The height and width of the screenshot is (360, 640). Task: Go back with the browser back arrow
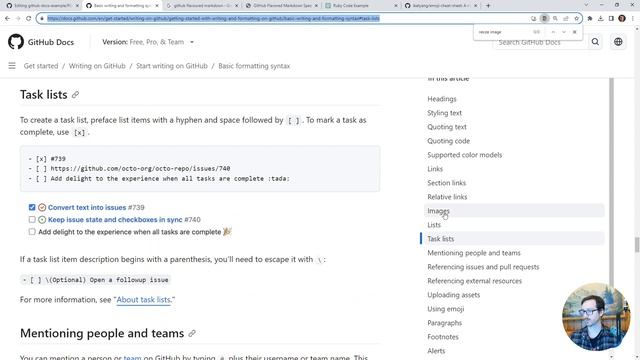point(7,18)
